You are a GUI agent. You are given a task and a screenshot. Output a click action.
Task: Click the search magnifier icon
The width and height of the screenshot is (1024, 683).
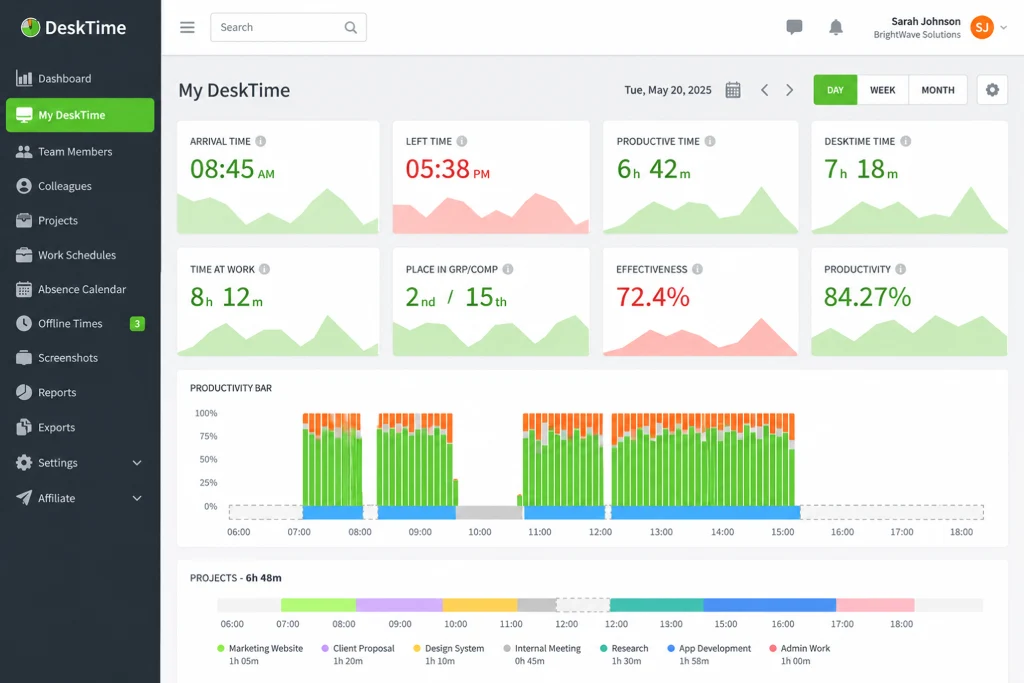coord(351,27)
